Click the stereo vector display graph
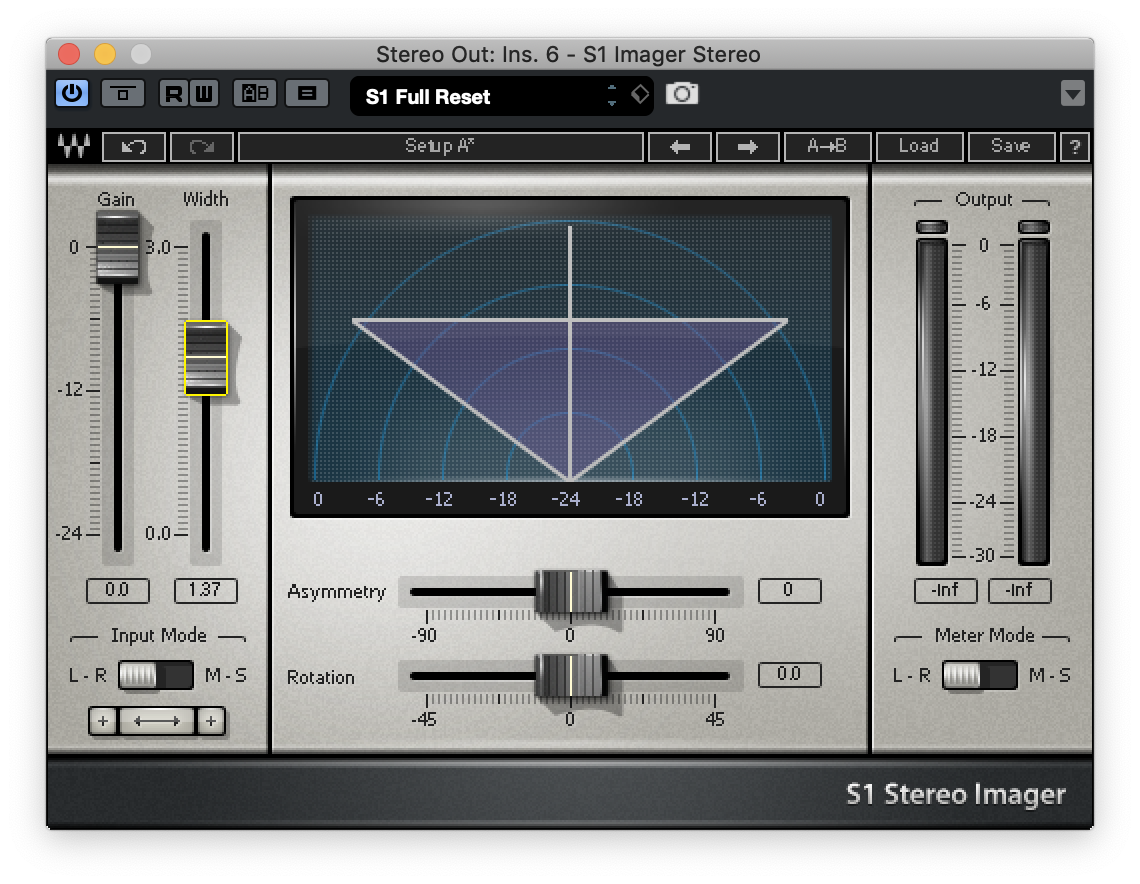This screenshot has width=1140, height=884. click(570, 356)
